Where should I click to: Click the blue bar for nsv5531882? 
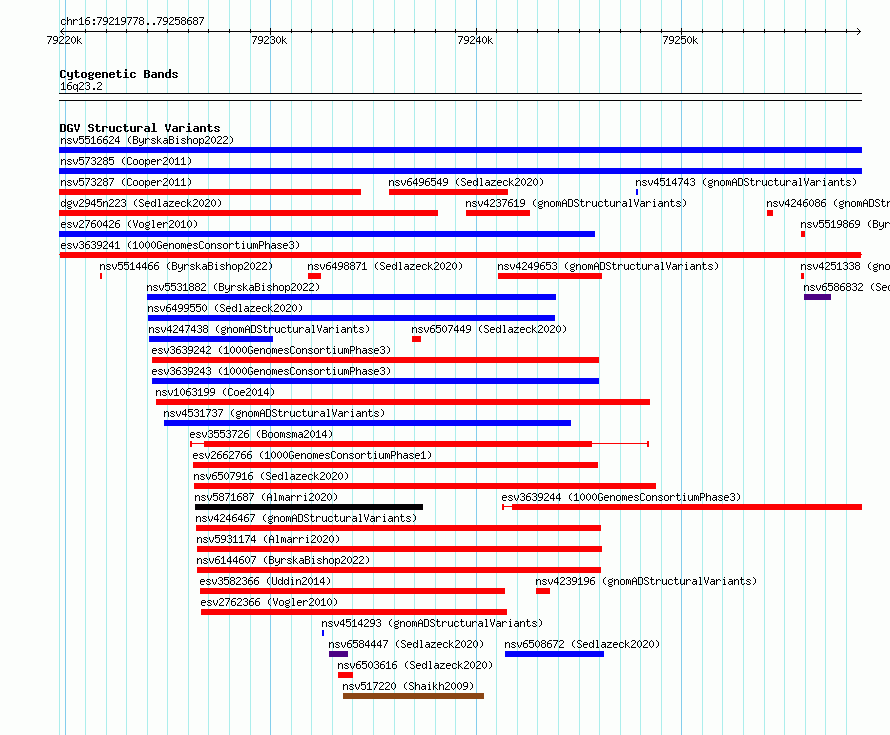[351, 297]
